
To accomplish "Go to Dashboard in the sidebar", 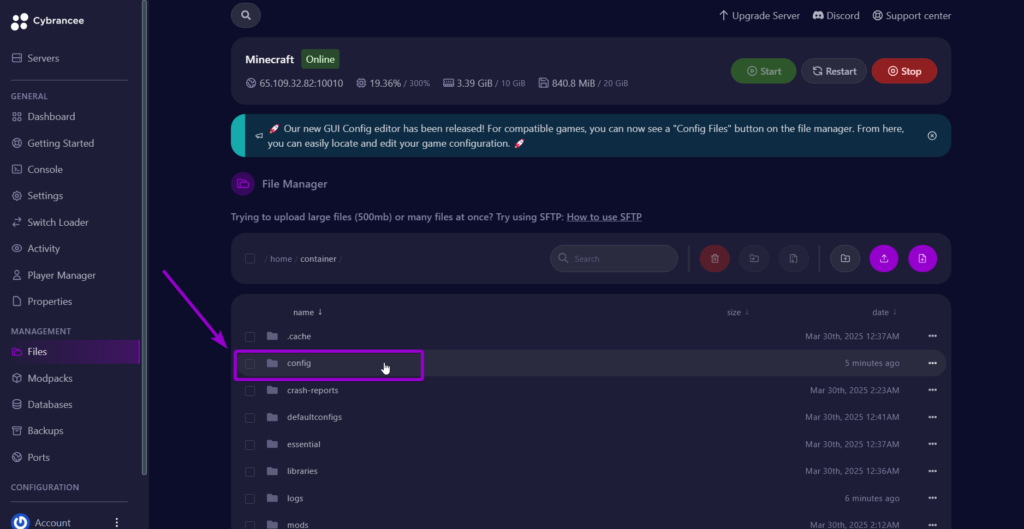I will click(x=43, y=116).
